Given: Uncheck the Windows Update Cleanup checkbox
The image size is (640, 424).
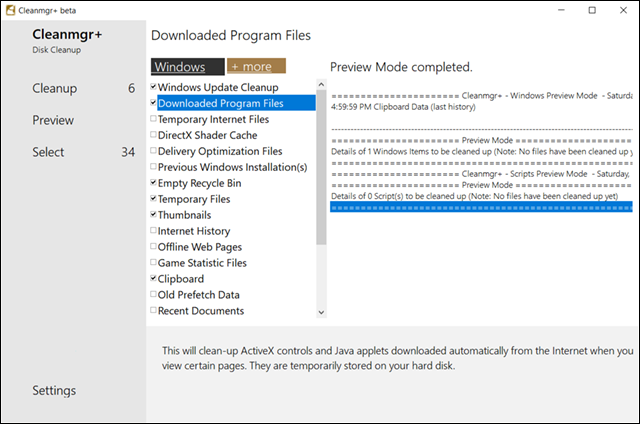Looking at the screenshot, I should (153, 86).
